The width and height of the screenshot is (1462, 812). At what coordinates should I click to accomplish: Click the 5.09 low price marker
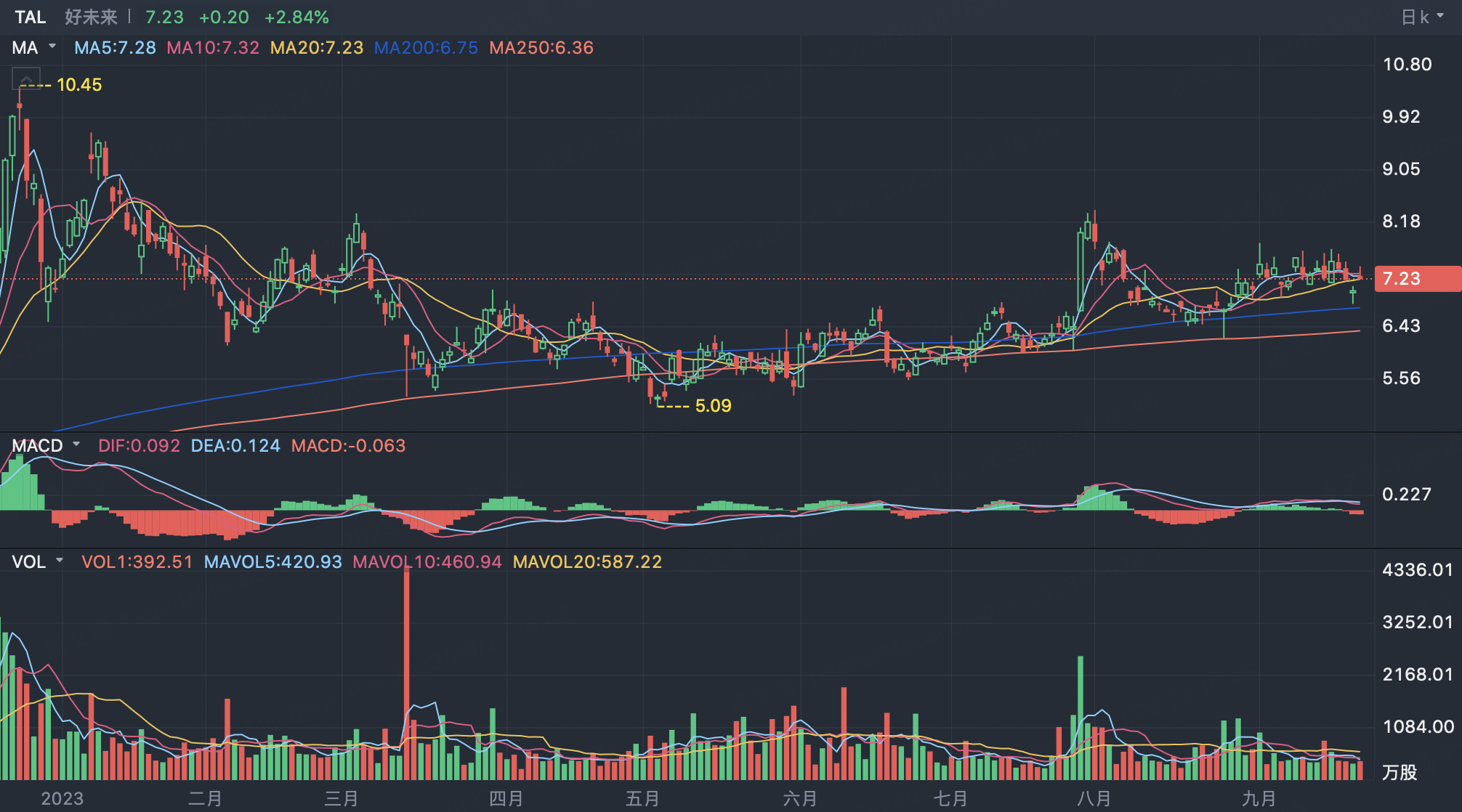713,405
